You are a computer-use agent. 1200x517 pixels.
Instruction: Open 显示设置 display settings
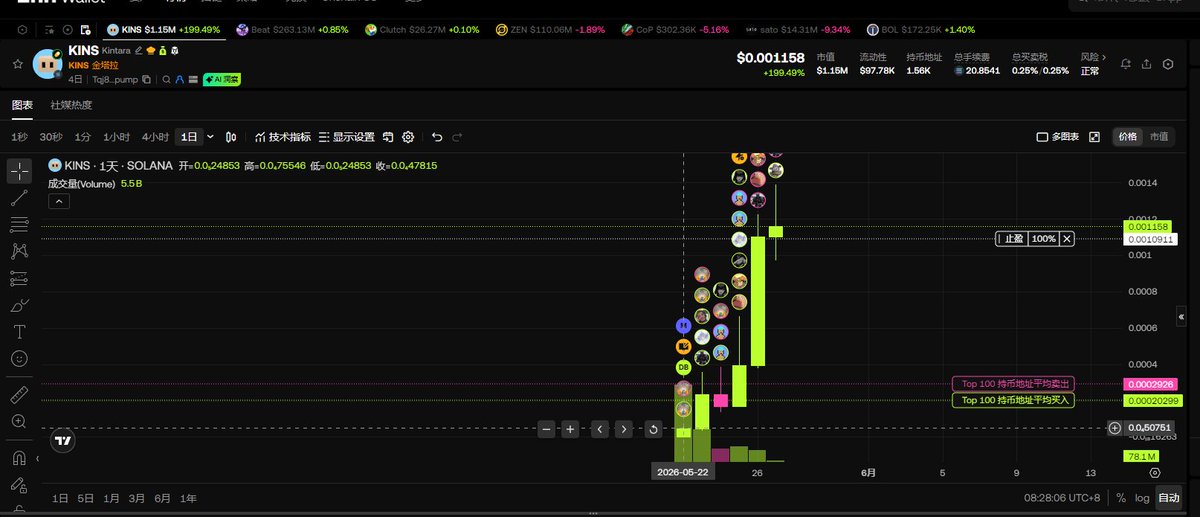347,137
